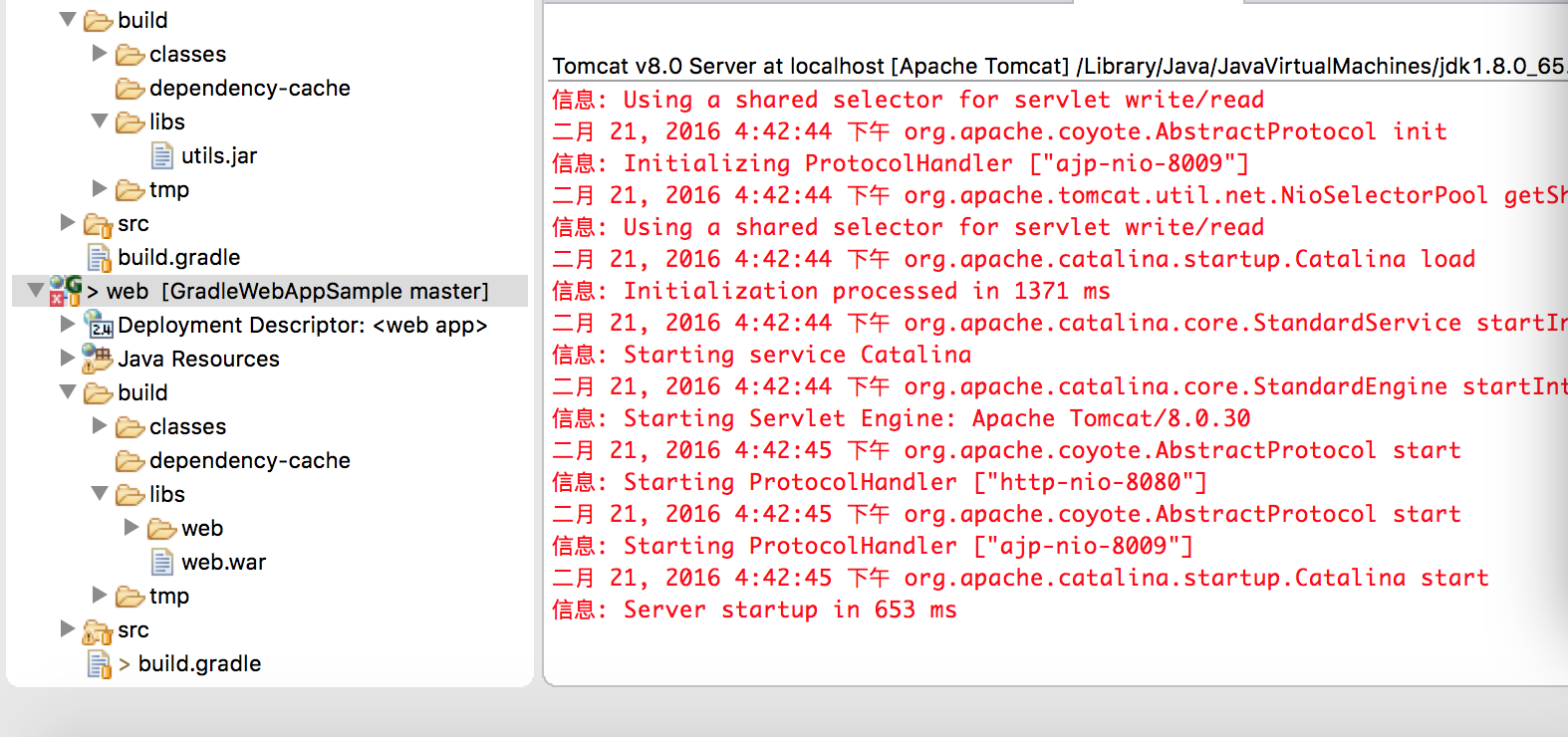Click the utils.jar file icon
Viewport: 1568px width, 737px height.
pos(162,155)
